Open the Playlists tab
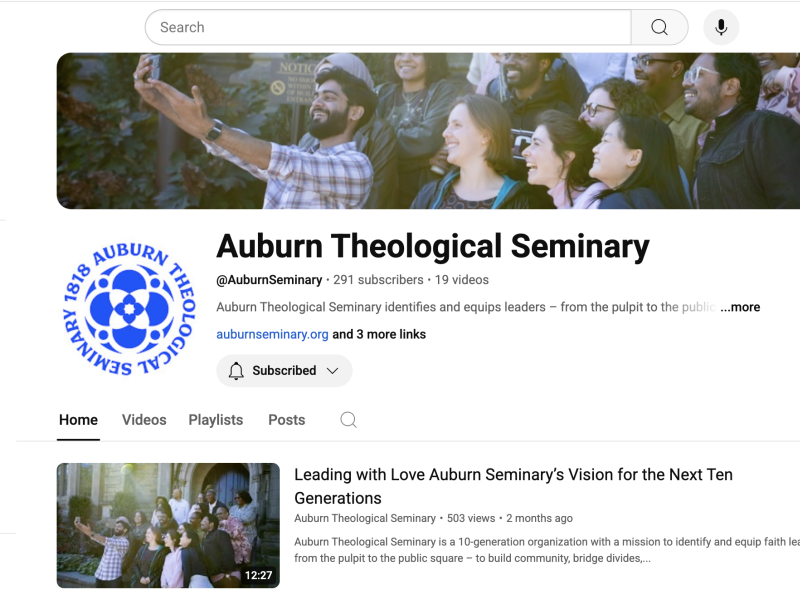 point(216,420)
